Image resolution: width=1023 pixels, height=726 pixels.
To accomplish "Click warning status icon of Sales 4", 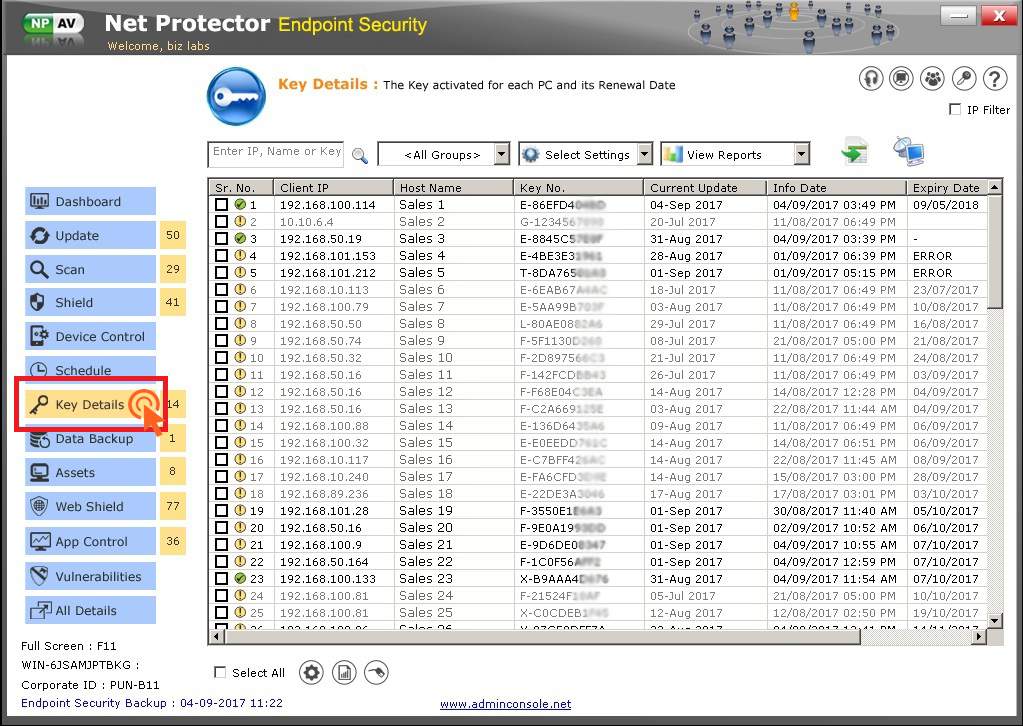I will (240, 256).
